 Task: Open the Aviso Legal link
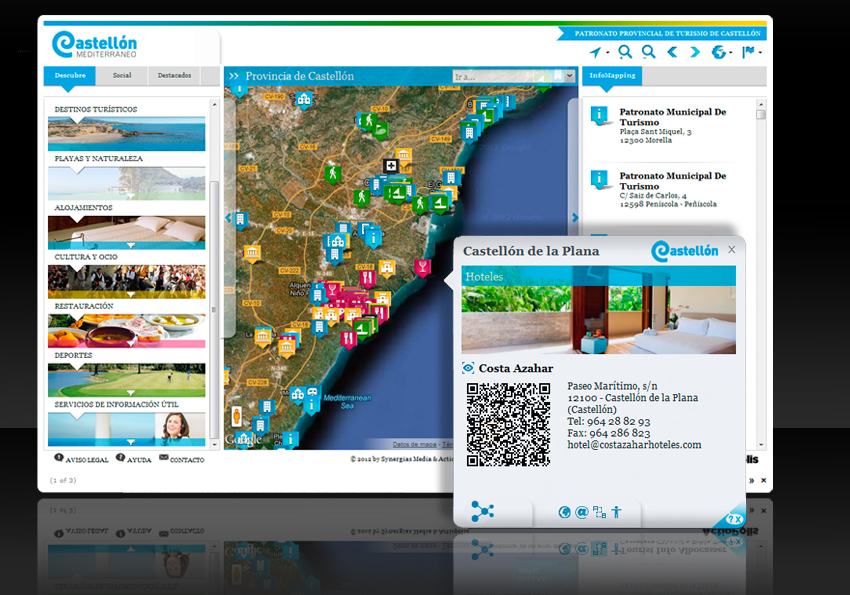[x=81, y=459]
